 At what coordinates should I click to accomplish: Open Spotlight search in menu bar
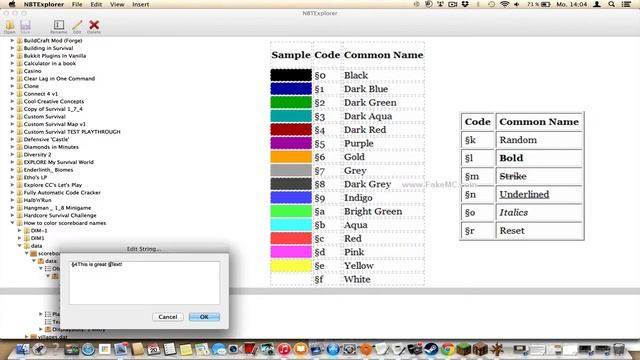pyautogui.click(x=611, y=4)
